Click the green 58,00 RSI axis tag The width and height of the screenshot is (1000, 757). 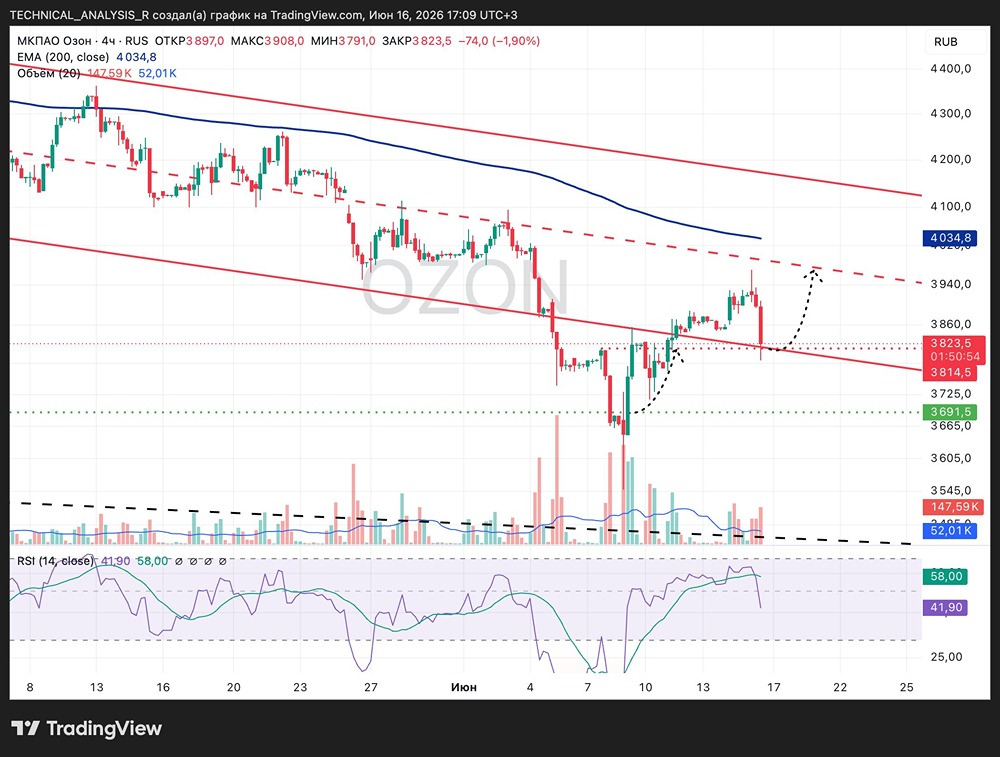point(946,577)
